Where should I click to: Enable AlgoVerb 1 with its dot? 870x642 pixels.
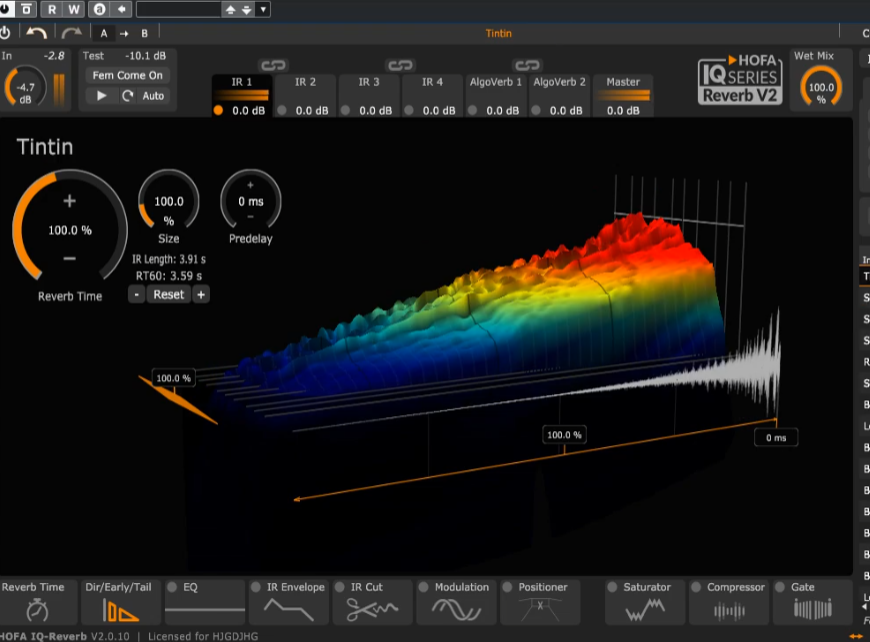tap(473, 110)
